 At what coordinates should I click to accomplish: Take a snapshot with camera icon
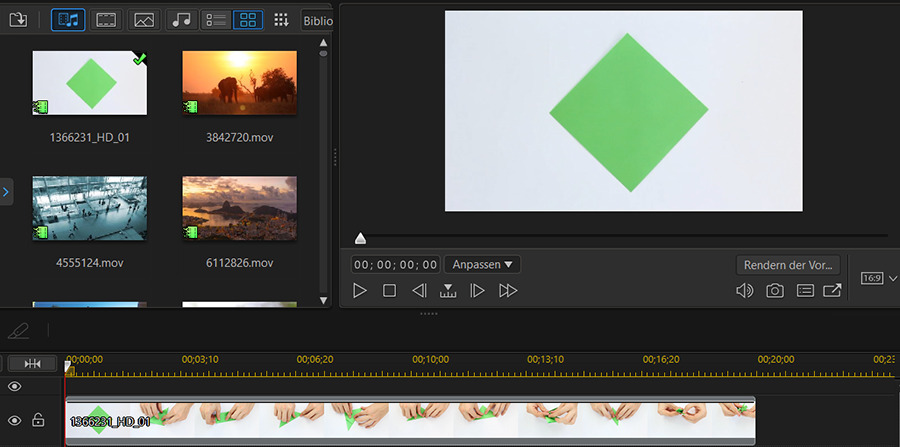(x=775, y=291)
